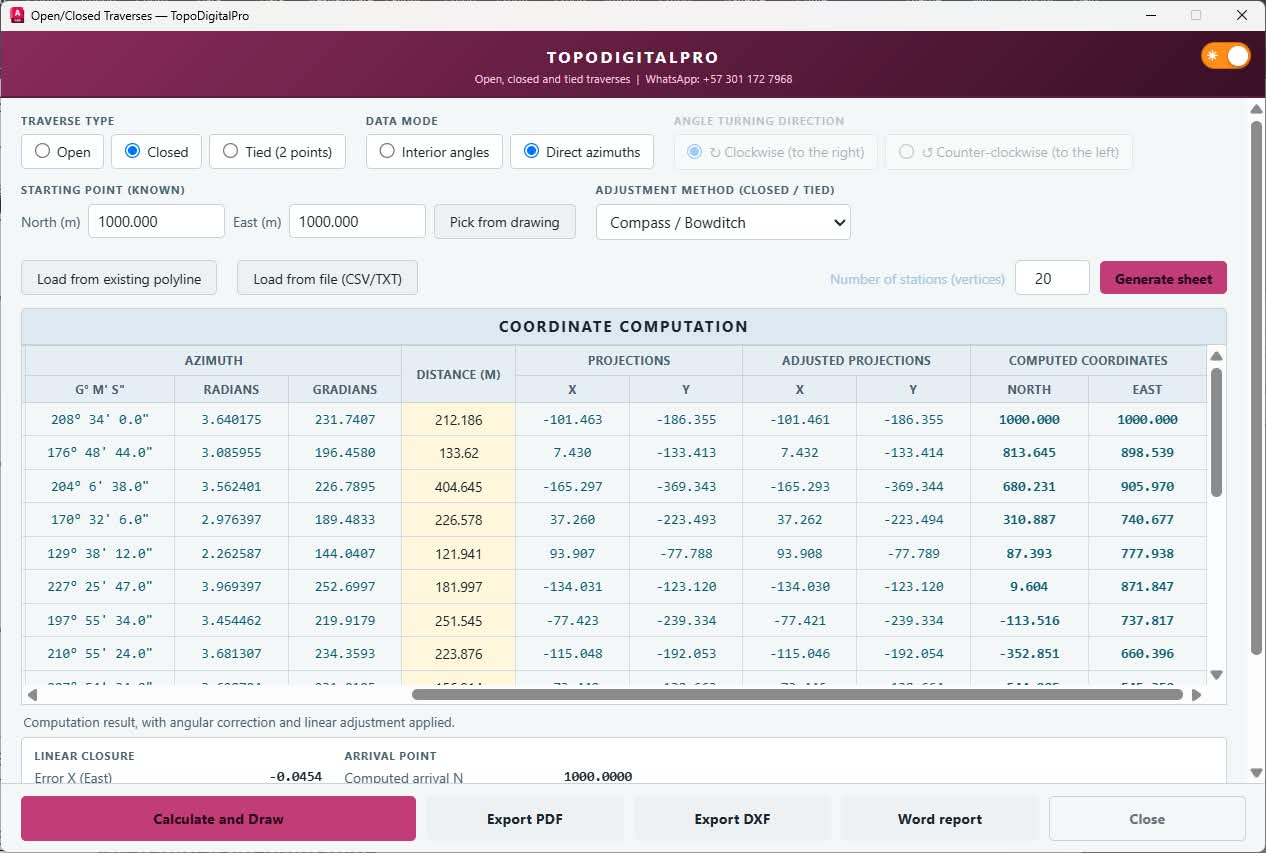
Task: Click distance cell 181.997
Action: [x=458, y=587]
